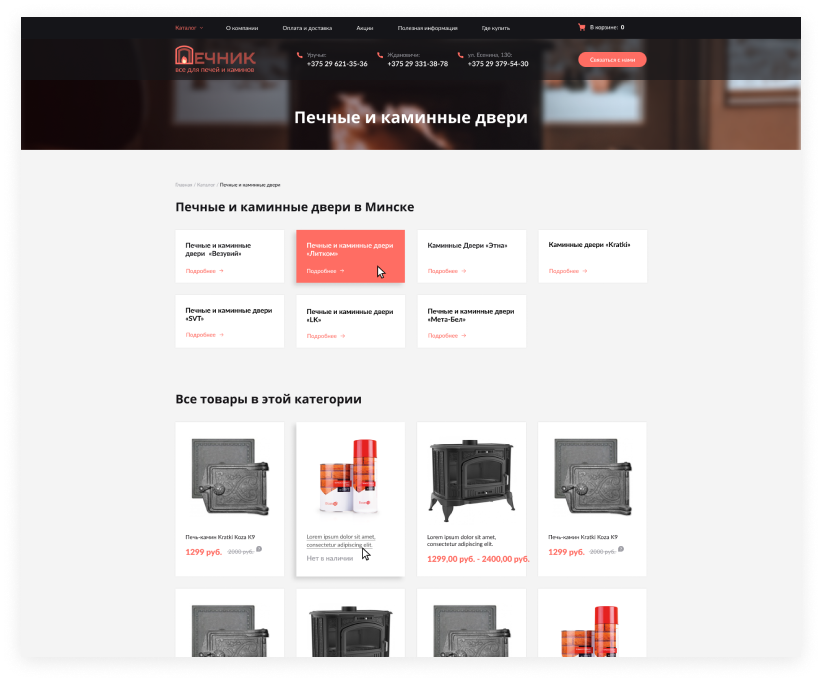Click arrow icon in «Kratki» doors card
Screen dimensions: 822x682
click(x=584, y=271)
